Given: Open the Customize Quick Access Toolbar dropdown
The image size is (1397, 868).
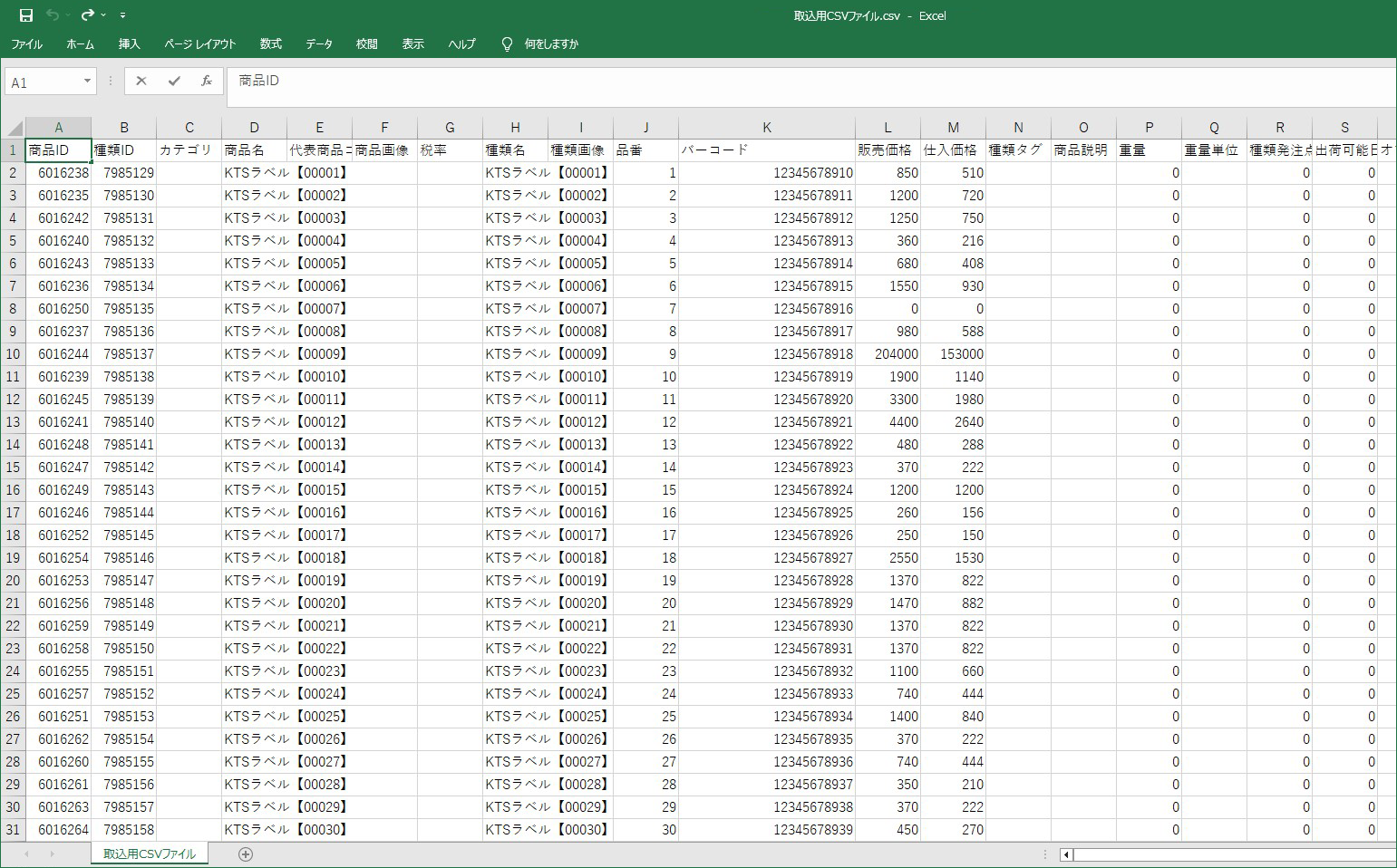Looking at the screenshot, I should (122, 15).
